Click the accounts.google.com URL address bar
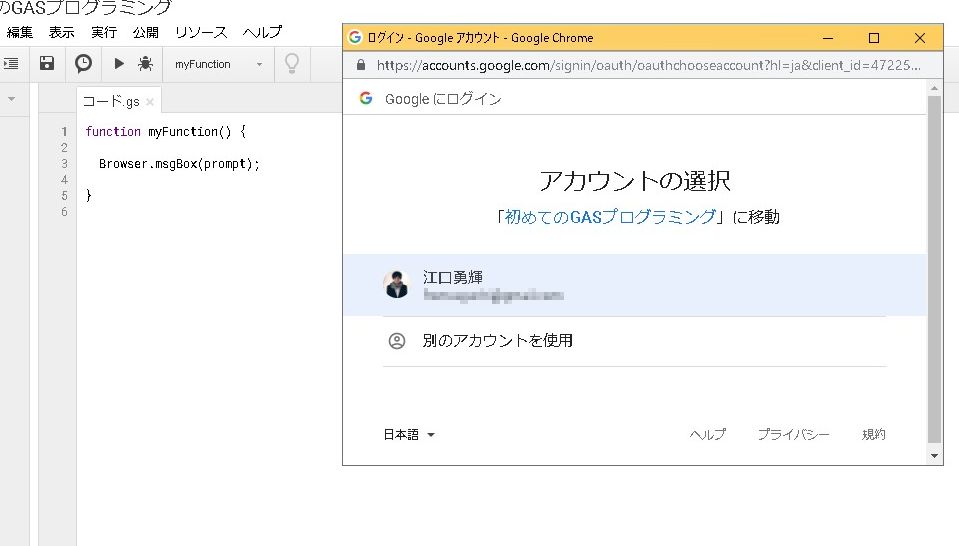 pyautogui.click(x=648, y=65)
